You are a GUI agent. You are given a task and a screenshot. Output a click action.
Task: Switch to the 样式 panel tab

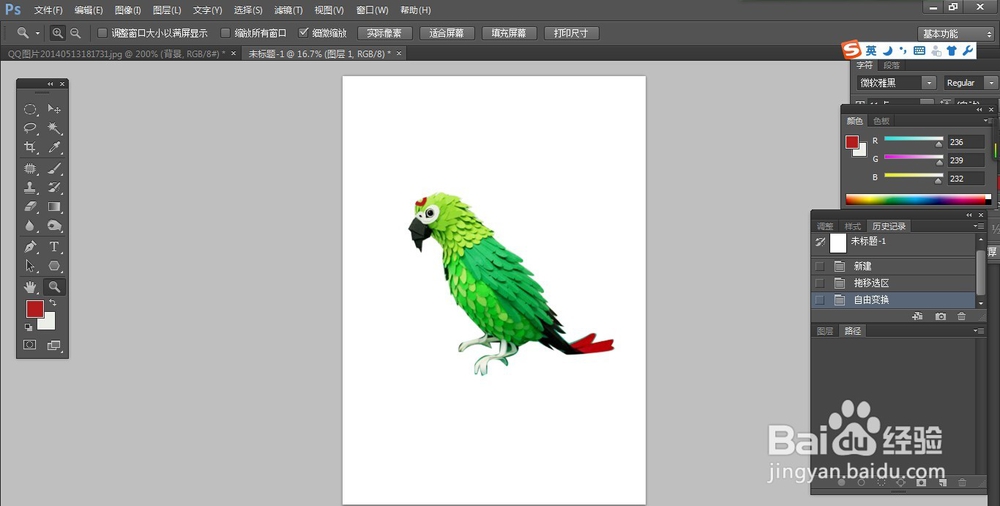[x=853, y=227]
